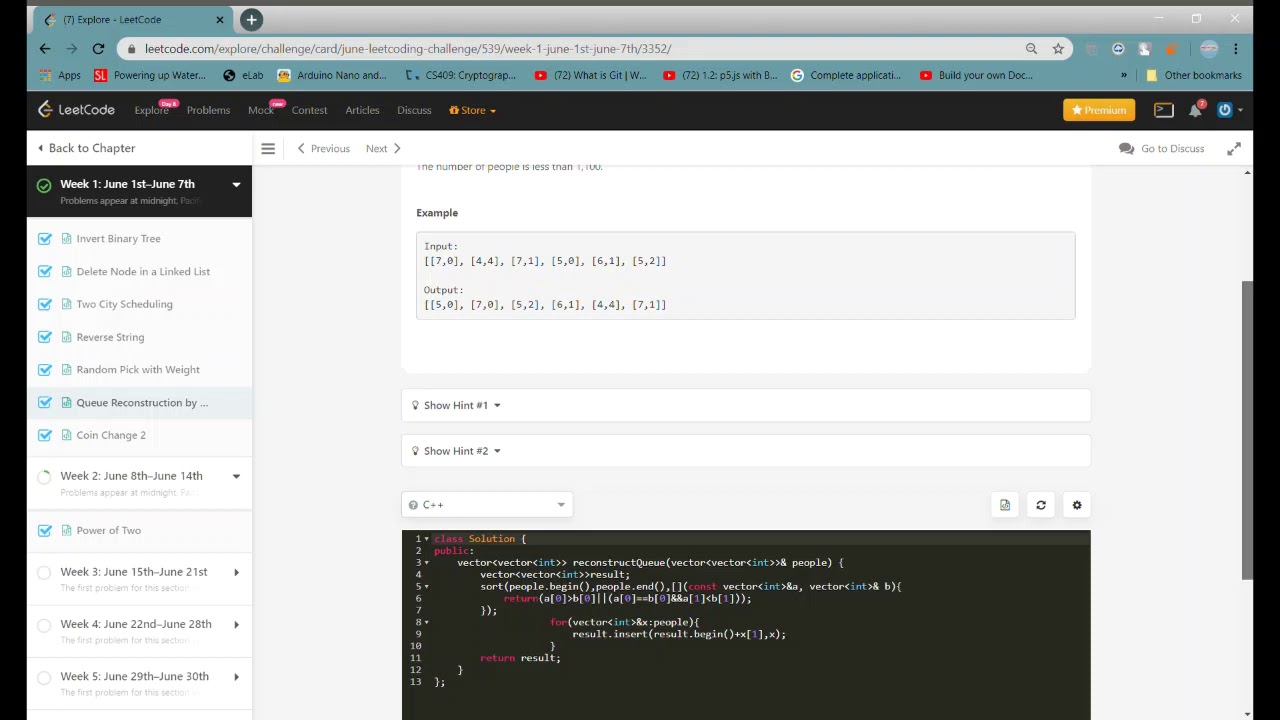
Task: Toggle the Random Pick with Weight checkmark
Action: coord(45,370)
